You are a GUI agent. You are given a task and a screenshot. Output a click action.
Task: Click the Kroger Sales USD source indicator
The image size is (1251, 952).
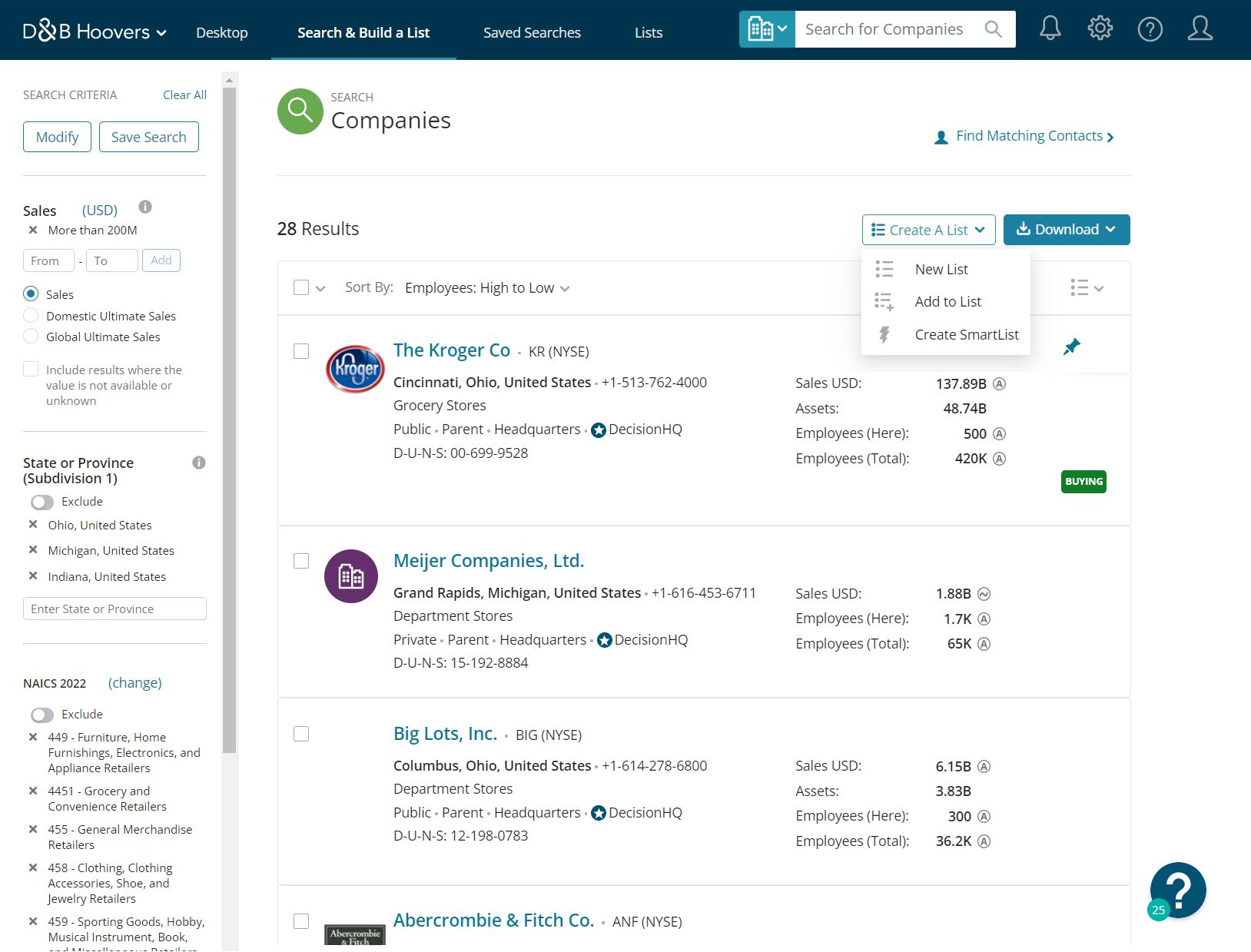pos(999,383)
